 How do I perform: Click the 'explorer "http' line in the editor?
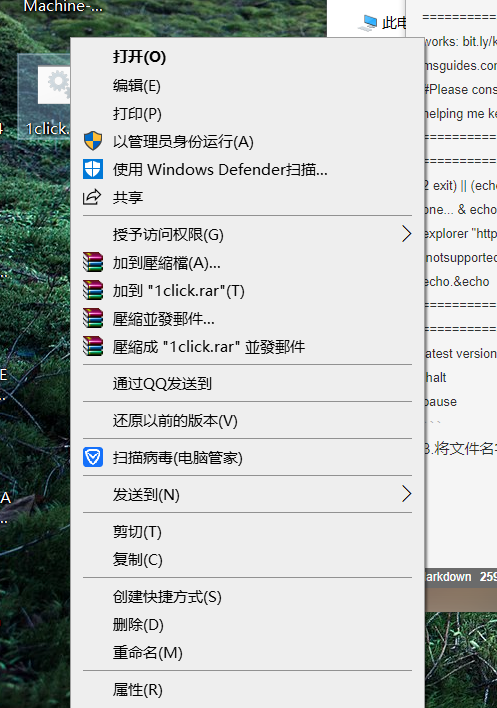[x=460, y=233]
